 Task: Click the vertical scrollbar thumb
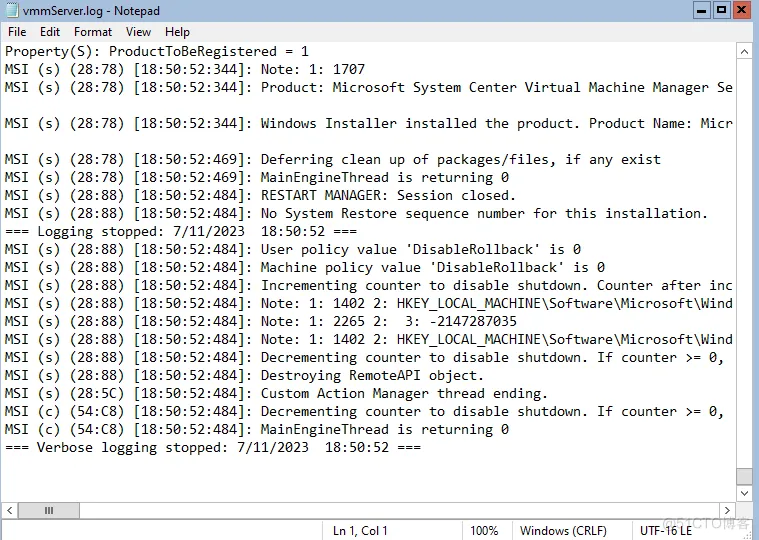click(744, 476)
